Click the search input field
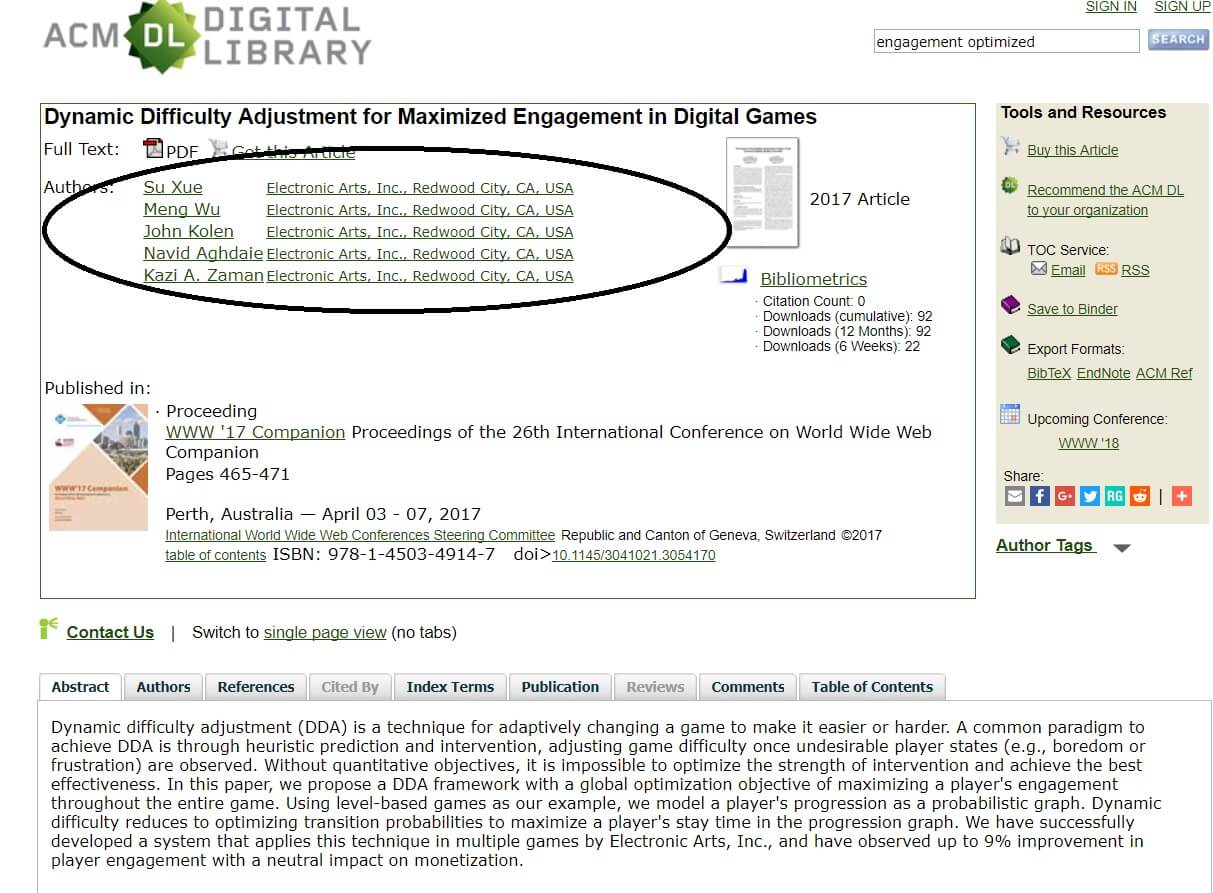This screenshot has width=1213, height=893. click(x=1005, y=41)
